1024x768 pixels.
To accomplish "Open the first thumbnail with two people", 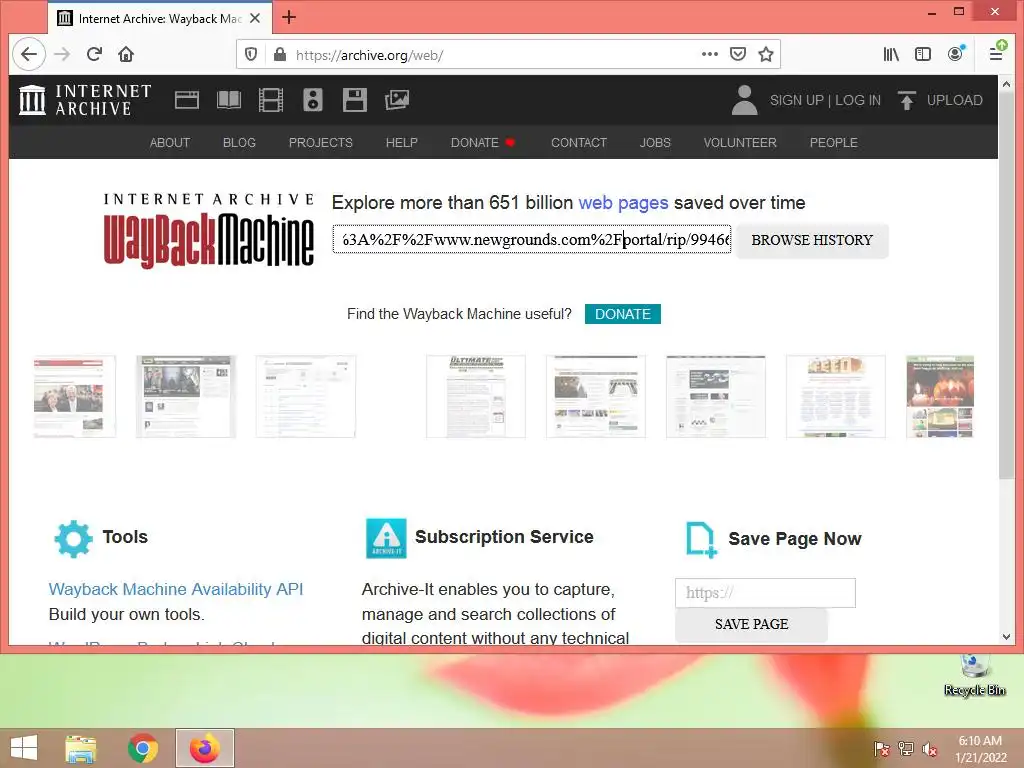I will point(74,396).
